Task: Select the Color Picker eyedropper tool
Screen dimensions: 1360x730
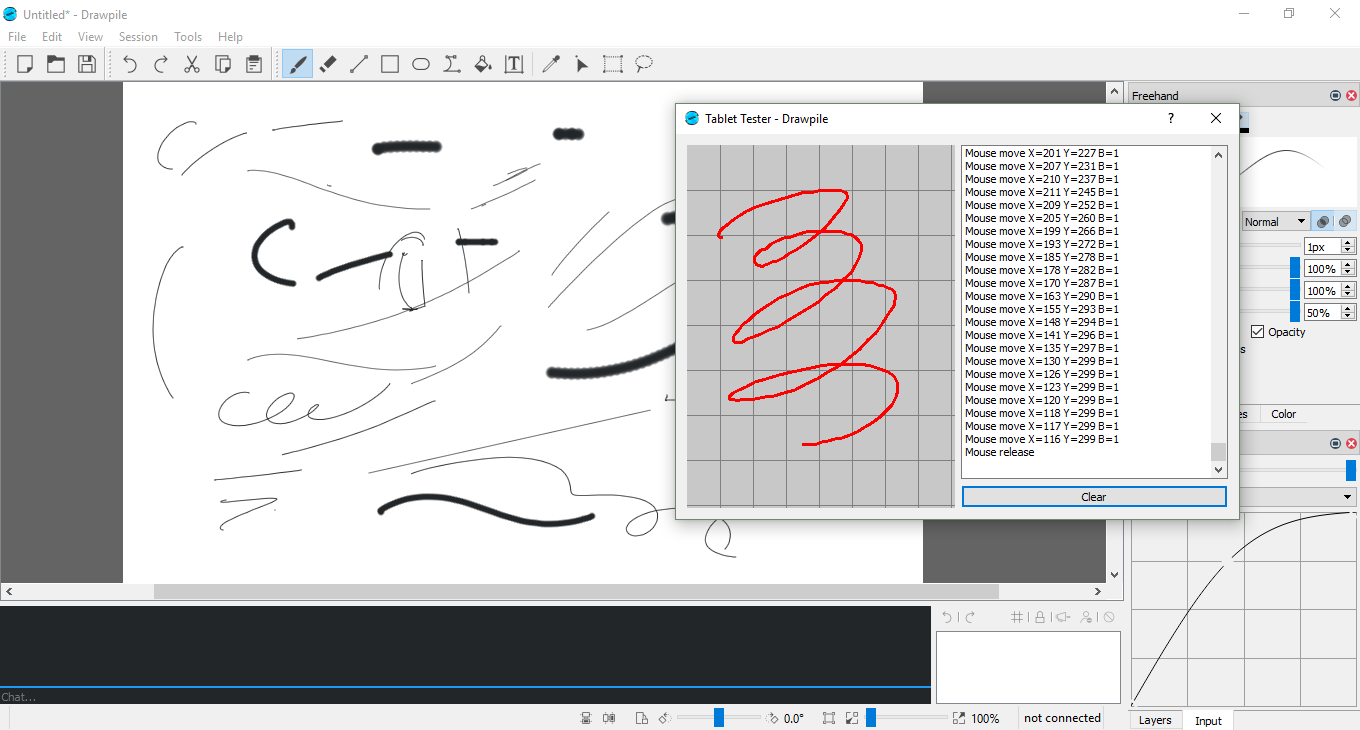Action: [551, 63]
